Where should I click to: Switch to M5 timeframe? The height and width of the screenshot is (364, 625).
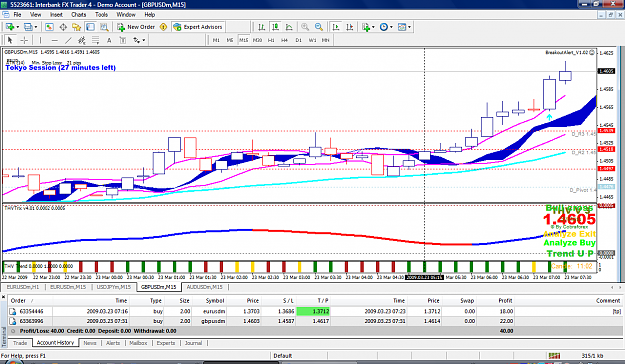230,40
